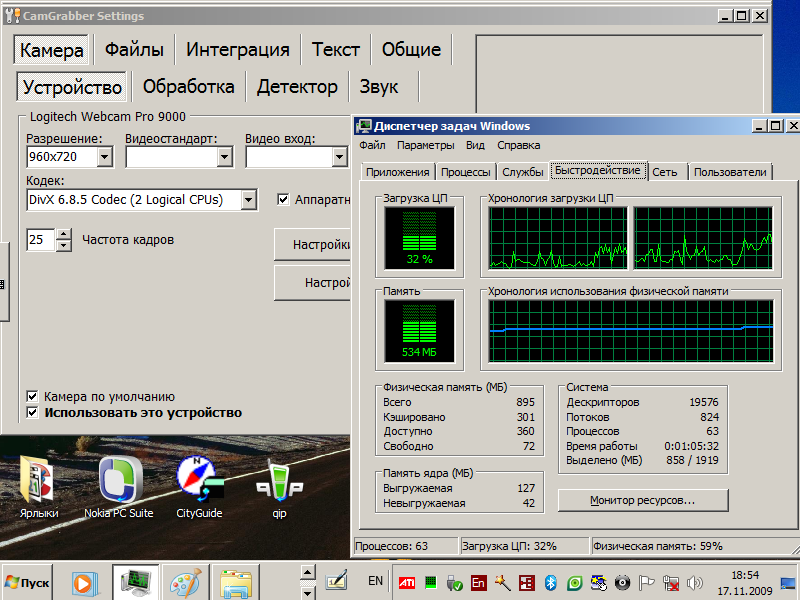Expand the Видеостандарт combo box
Viewport: 800px width, 600px height.
[x=224, y=158]
